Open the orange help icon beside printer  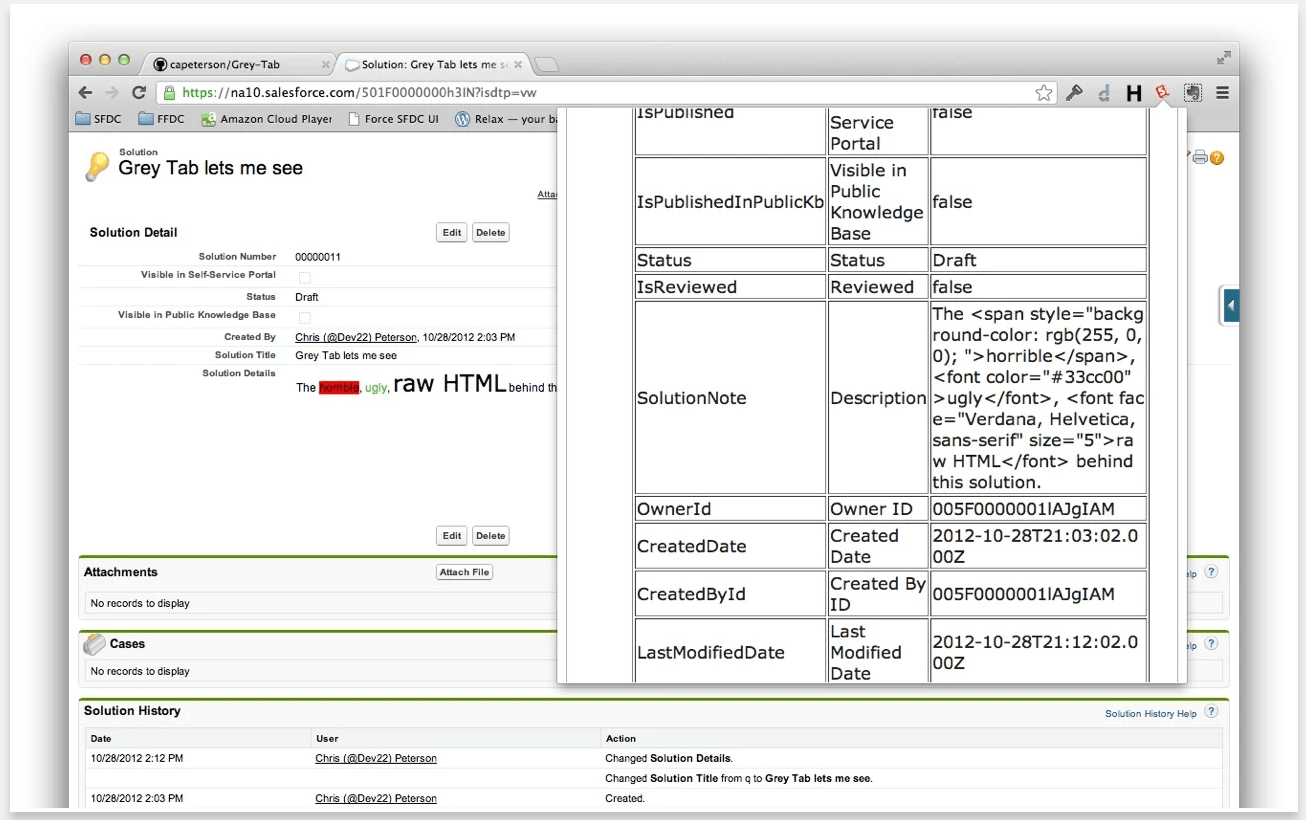click(x=1217, y=158)
